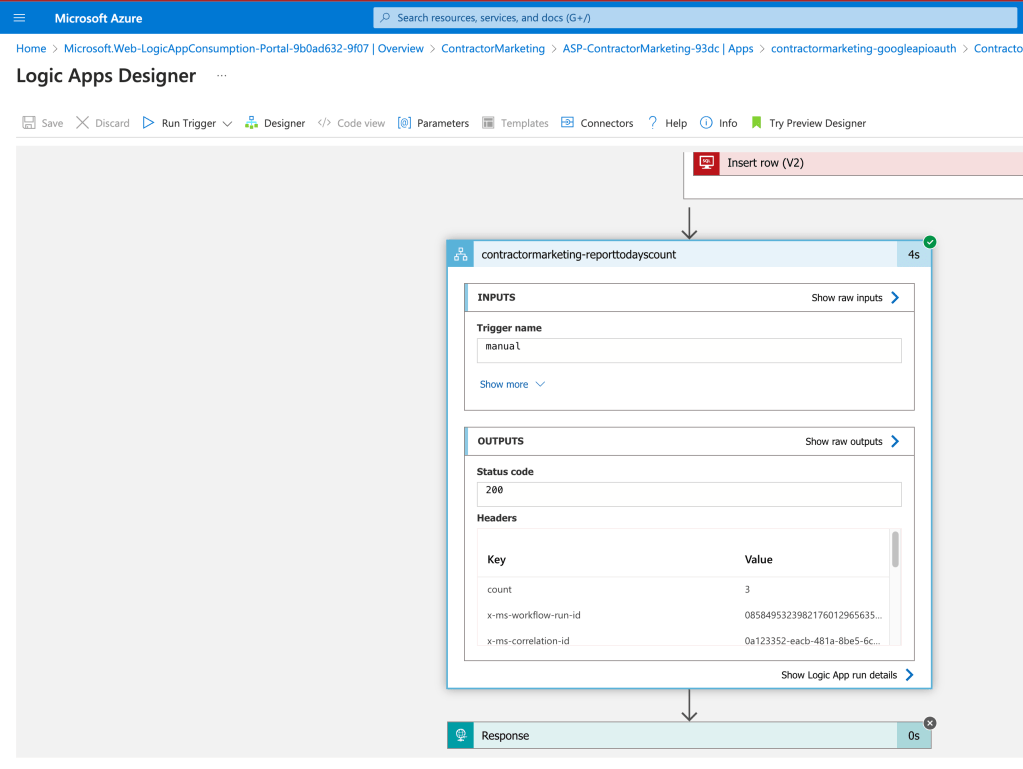Click the teal Response globe icon

tap(461, 735)
